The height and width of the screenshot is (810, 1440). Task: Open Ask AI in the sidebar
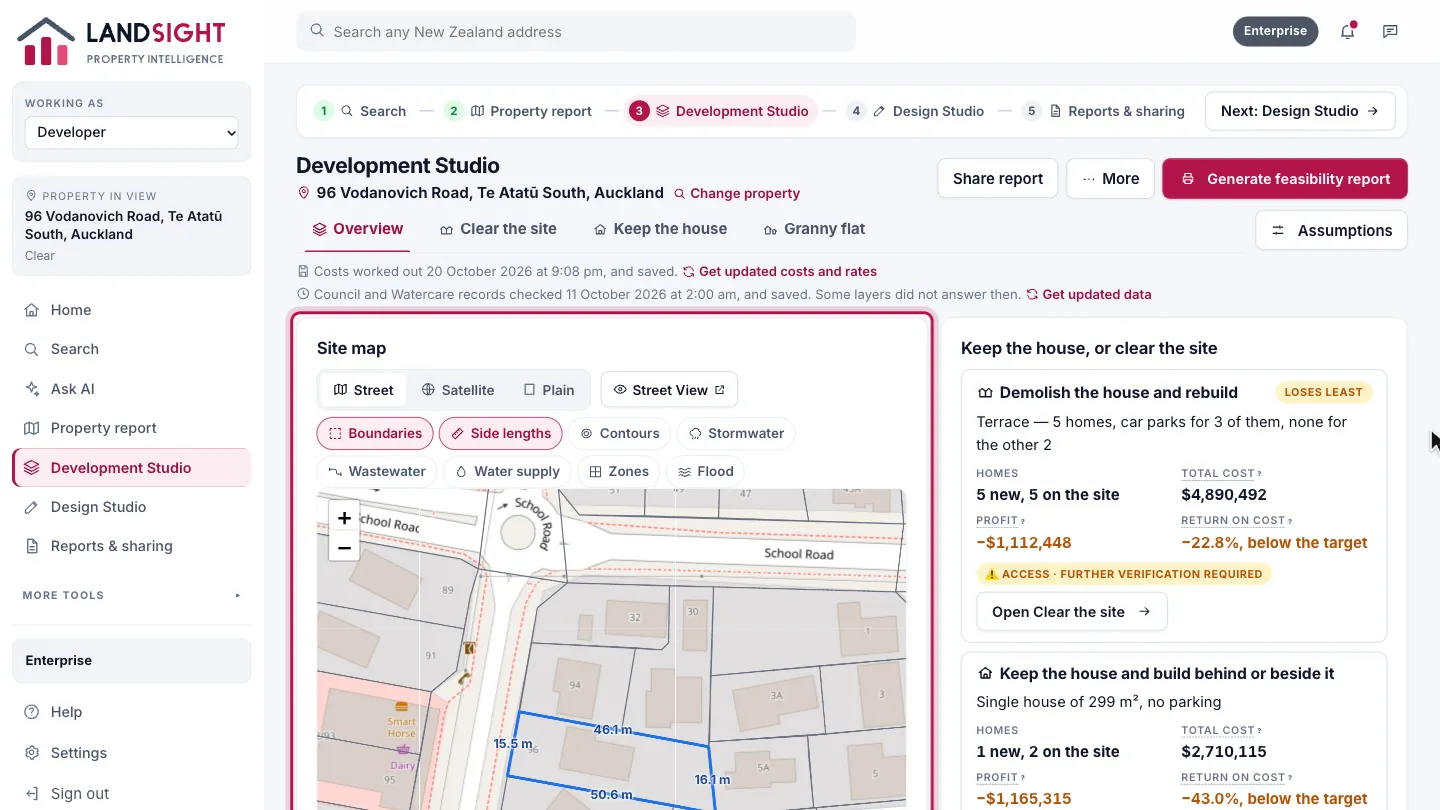point(131,389)
